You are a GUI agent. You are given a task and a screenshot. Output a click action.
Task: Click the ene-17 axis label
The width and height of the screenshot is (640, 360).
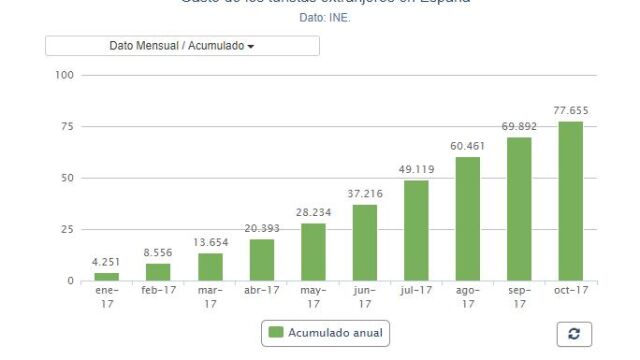click(x=107, y=297)
